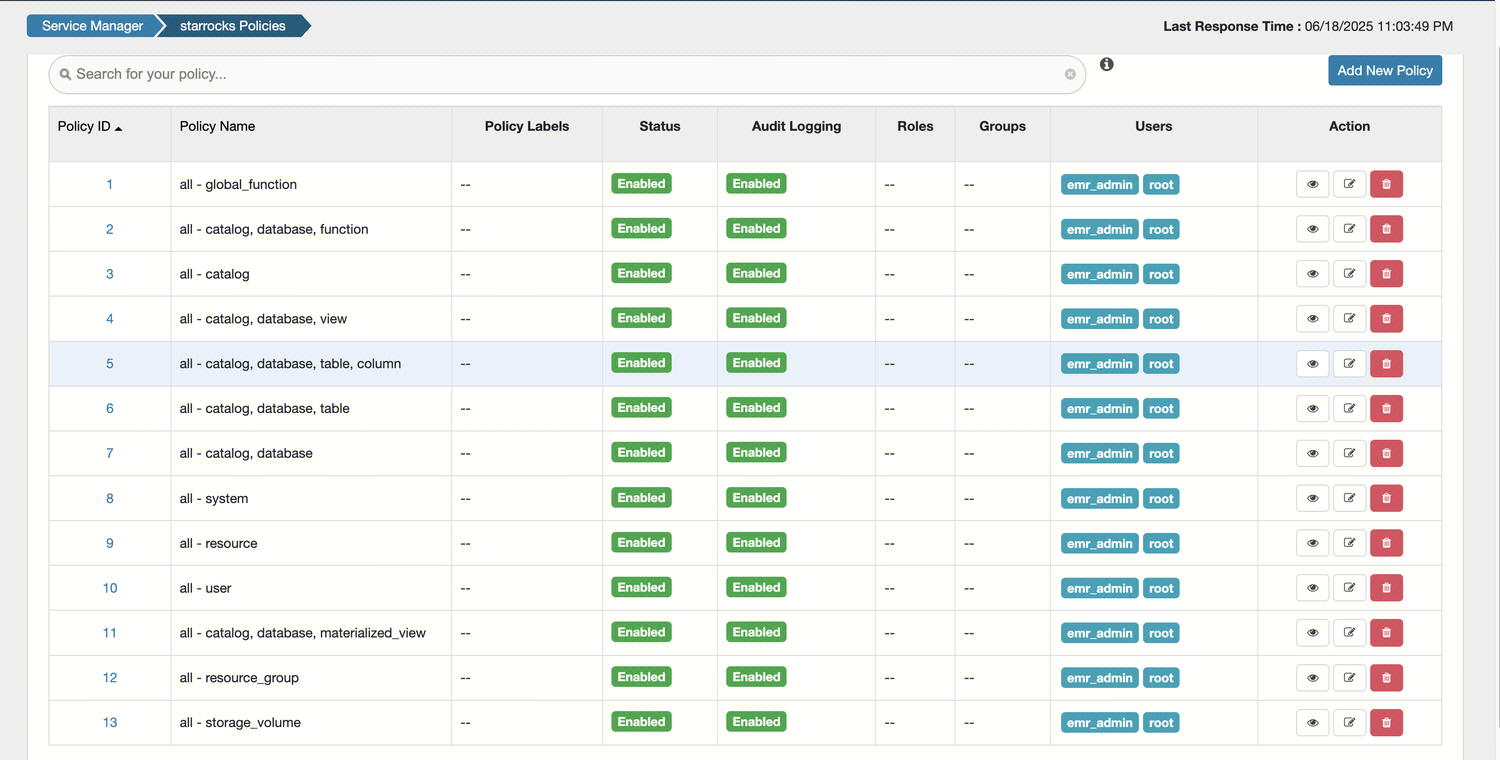Image resolution: width=1500 pixels, height=760 pixels.
Task: Edit the catalog, database, view policy
Action: 1349,319
